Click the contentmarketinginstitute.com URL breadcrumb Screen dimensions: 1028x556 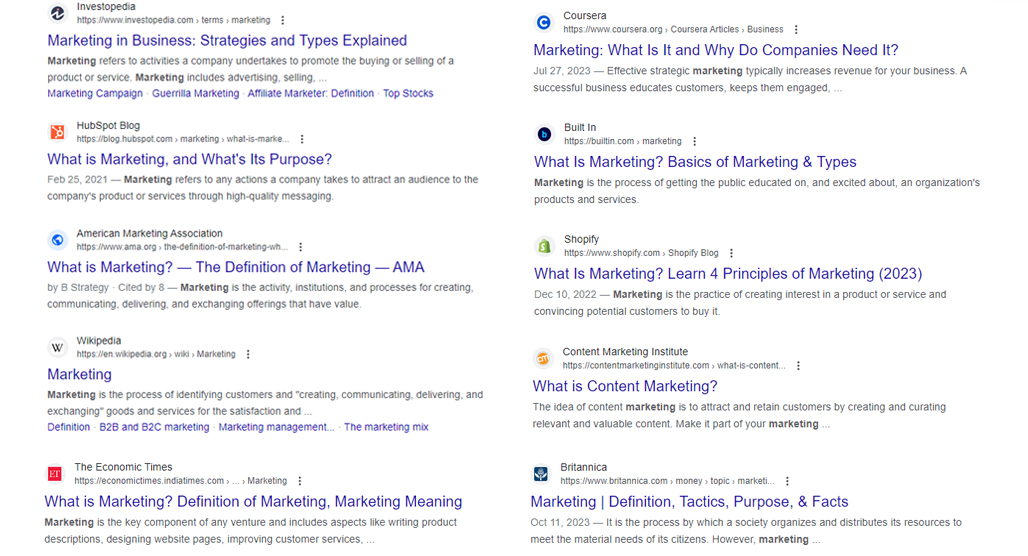tap(674, 366)
